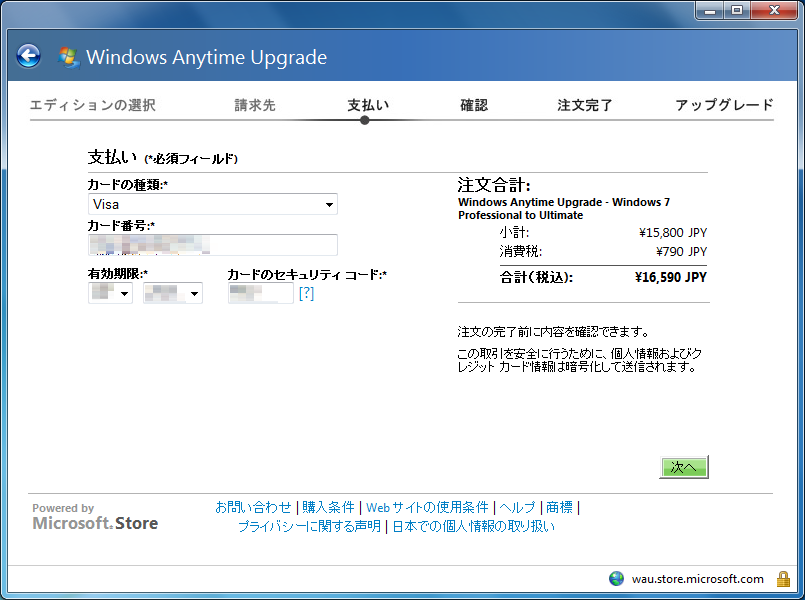Maximize the Windows Anytime Upgrade window

coord(737,10)
